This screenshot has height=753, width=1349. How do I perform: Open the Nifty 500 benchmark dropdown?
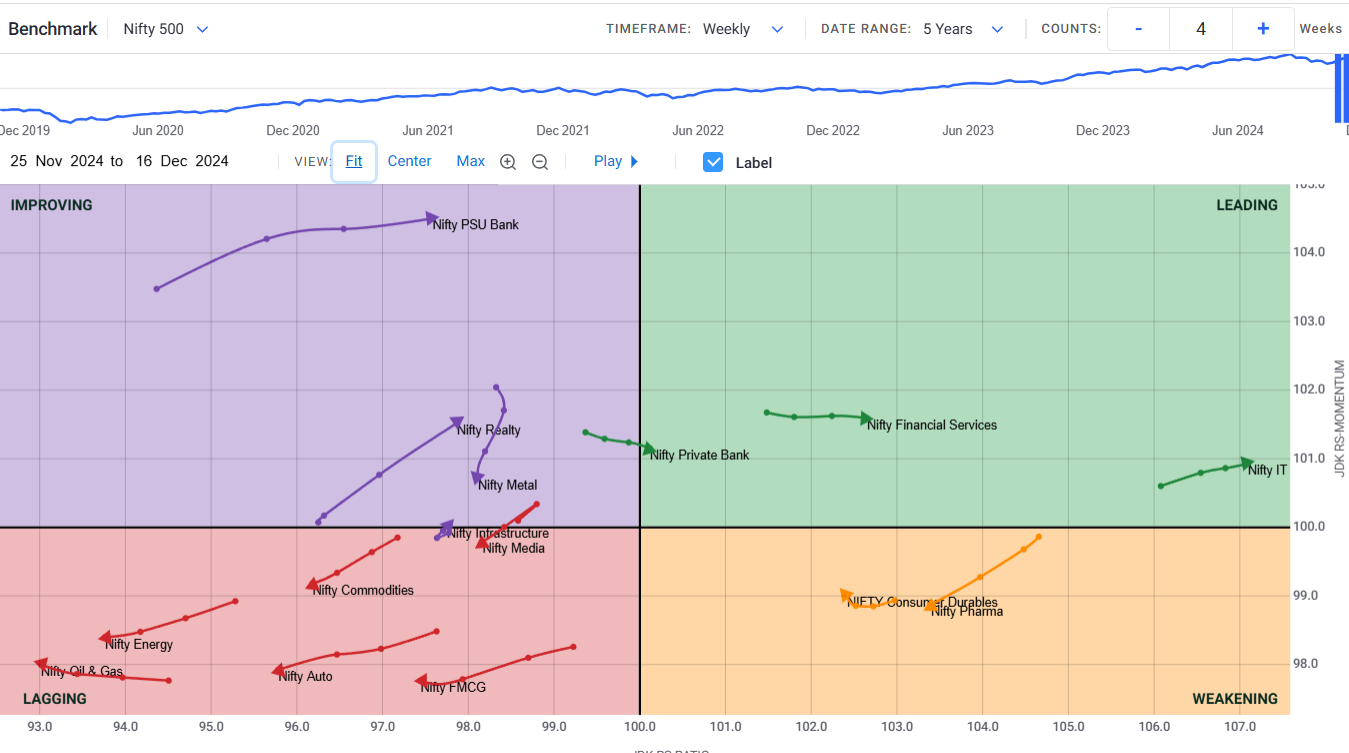(x=166, y=29)
